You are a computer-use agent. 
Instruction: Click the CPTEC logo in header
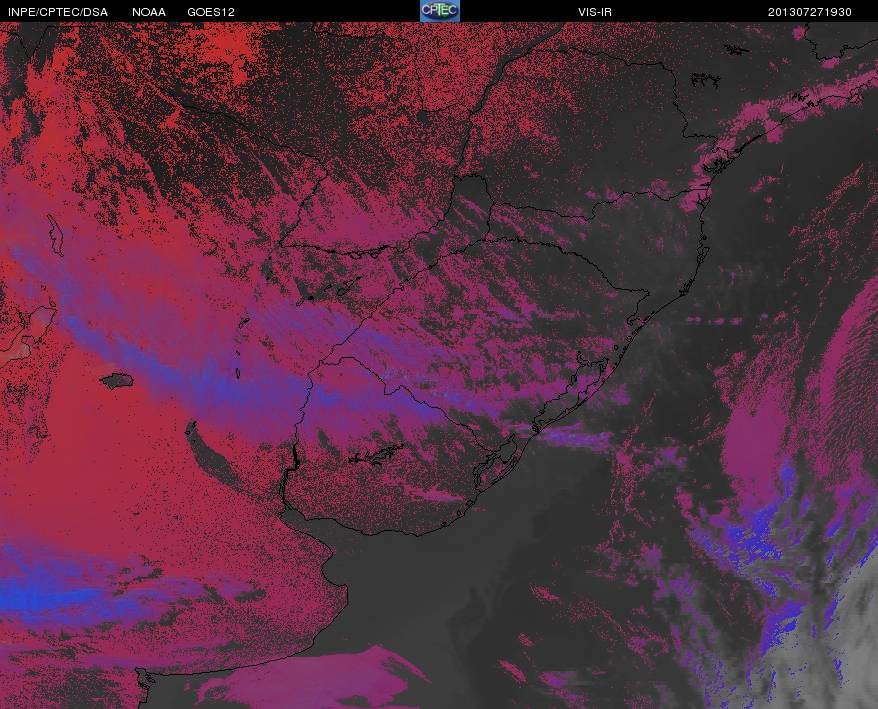click(x=440, y=11)
